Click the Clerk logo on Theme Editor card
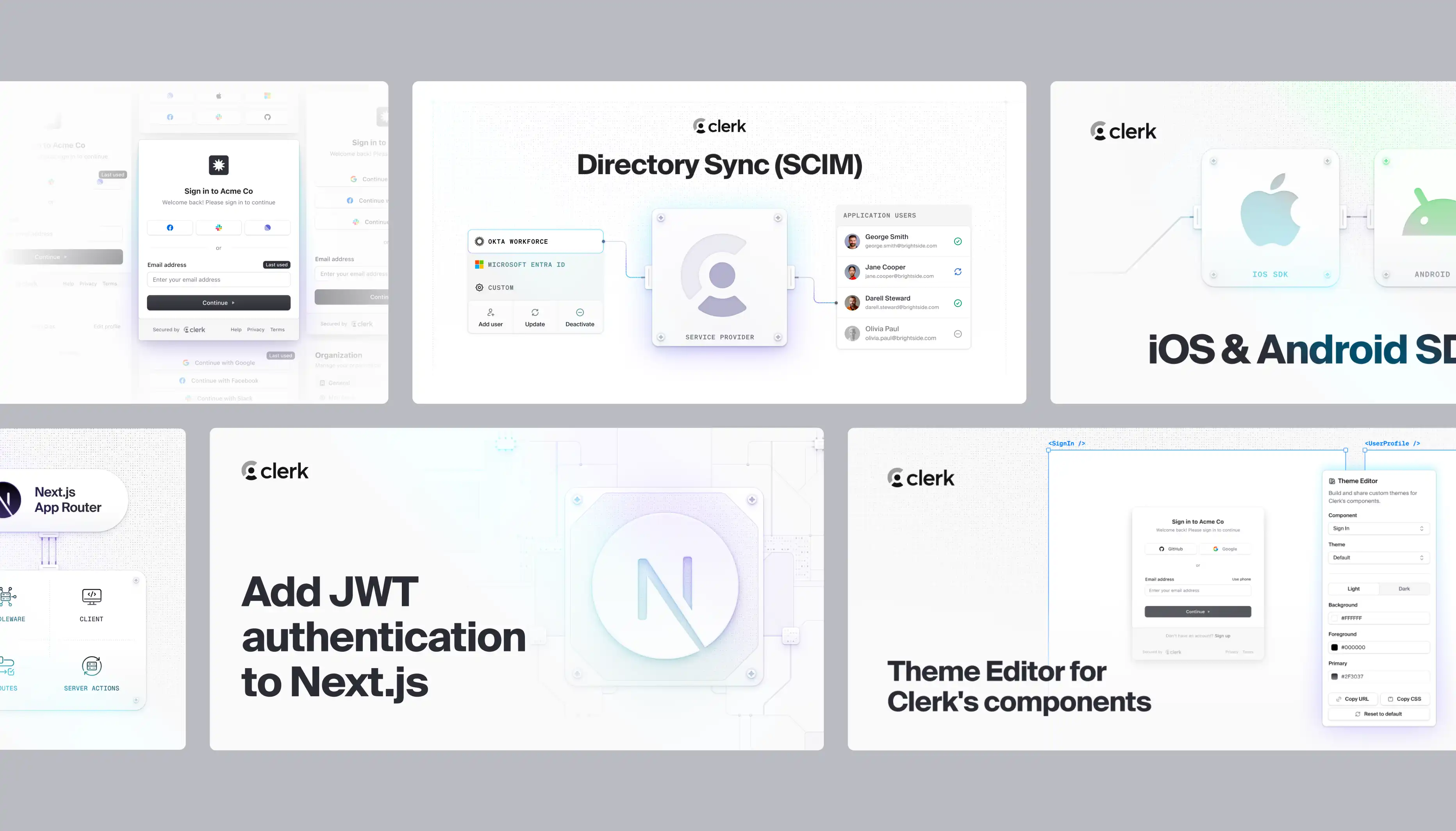 (x=921, y=478)
